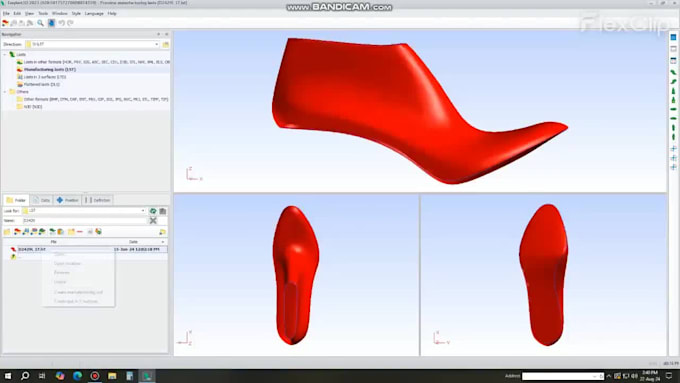Click into the Name filter field

84,220
